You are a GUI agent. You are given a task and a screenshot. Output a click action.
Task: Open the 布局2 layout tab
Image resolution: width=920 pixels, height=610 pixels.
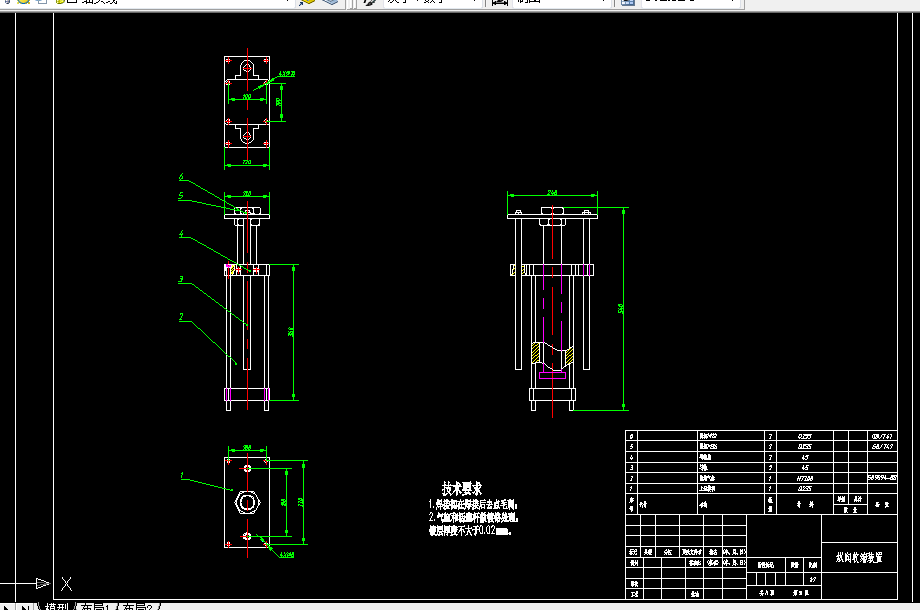coord(138,606)
